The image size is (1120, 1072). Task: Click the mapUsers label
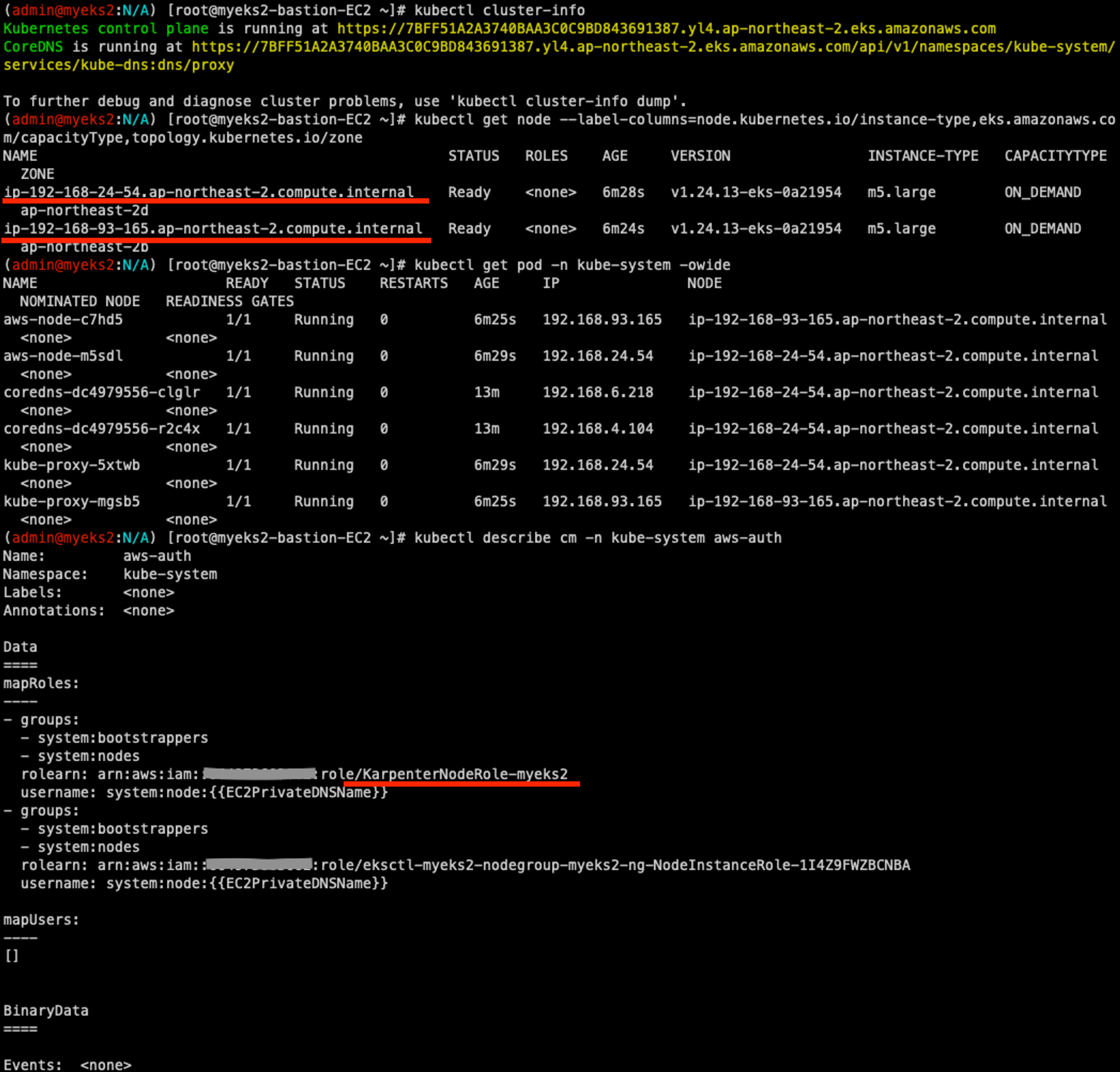pyautogui.click(x=41, y=920)
